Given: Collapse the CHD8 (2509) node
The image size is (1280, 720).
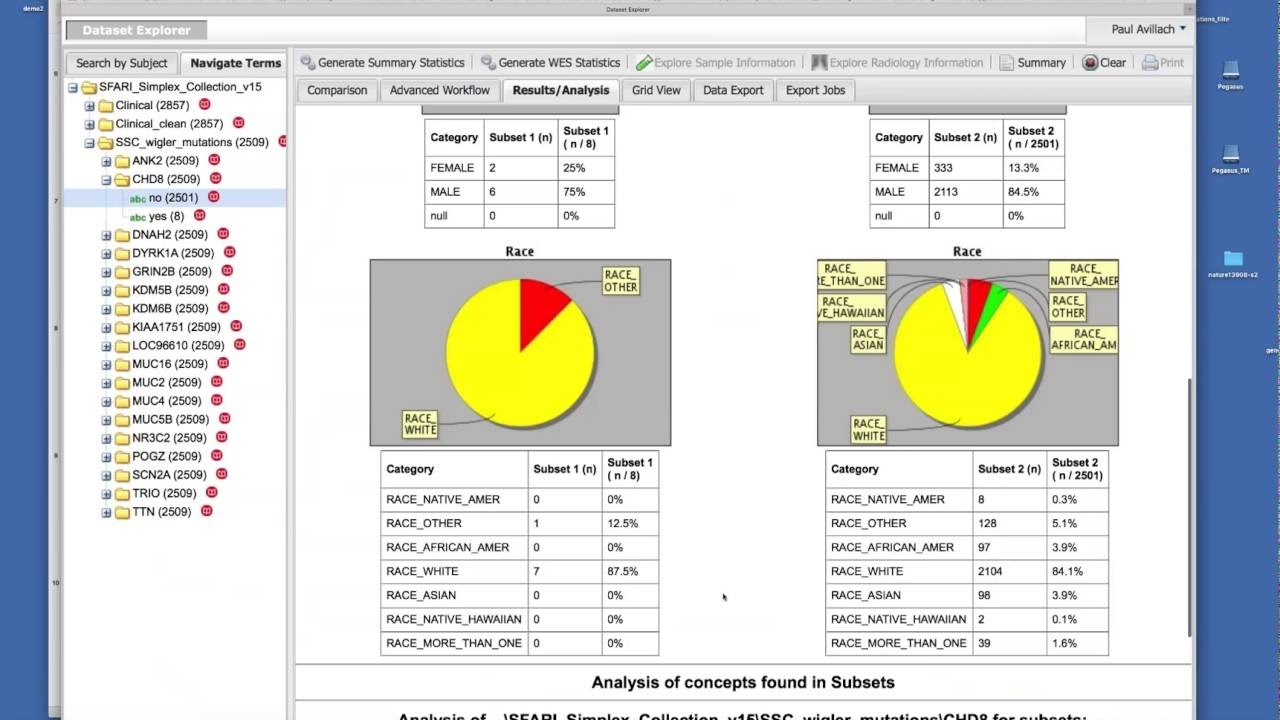Looking at the screenshot, I should click(106, 180).
